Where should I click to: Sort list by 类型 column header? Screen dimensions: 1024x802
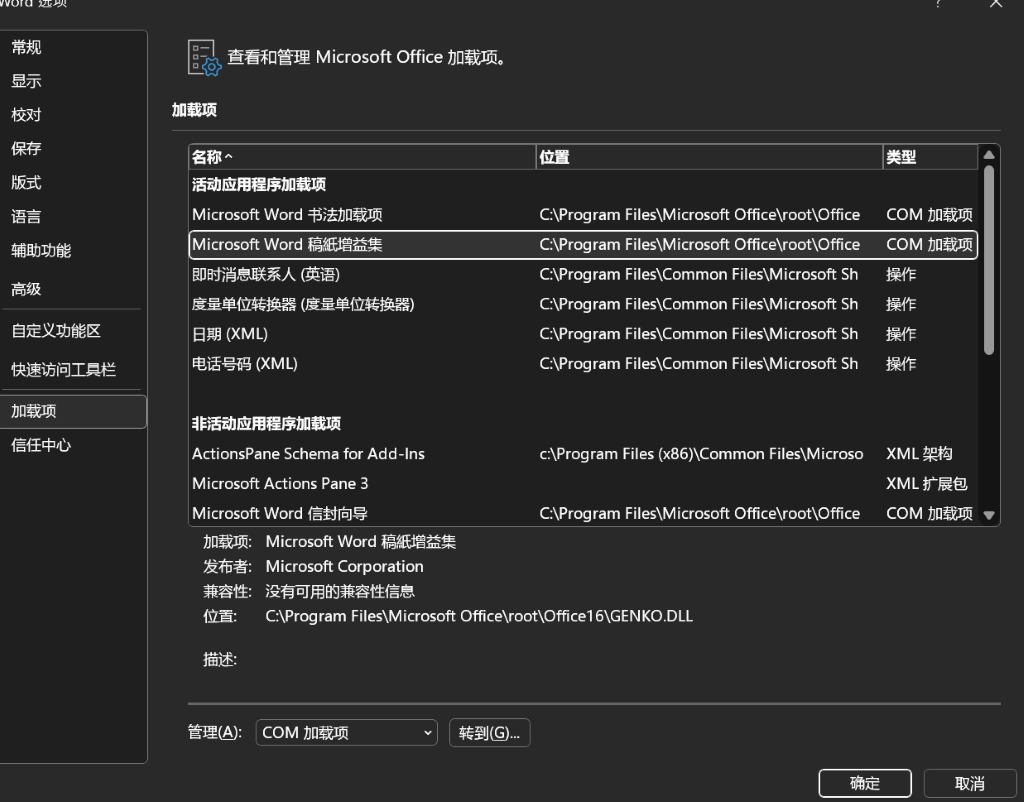(930, 157)
